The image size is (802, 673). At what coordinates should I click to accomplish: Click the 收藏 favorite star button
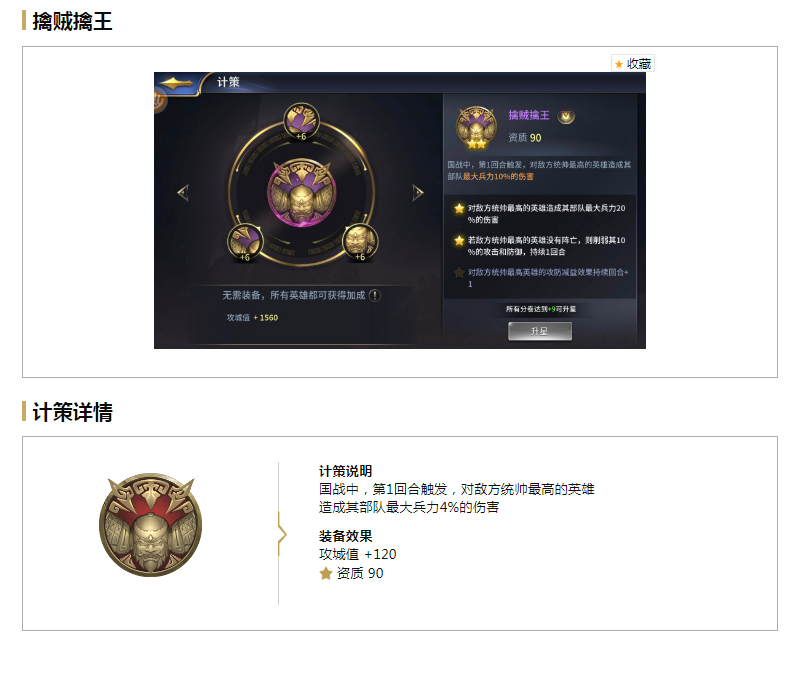pos(633,63)
